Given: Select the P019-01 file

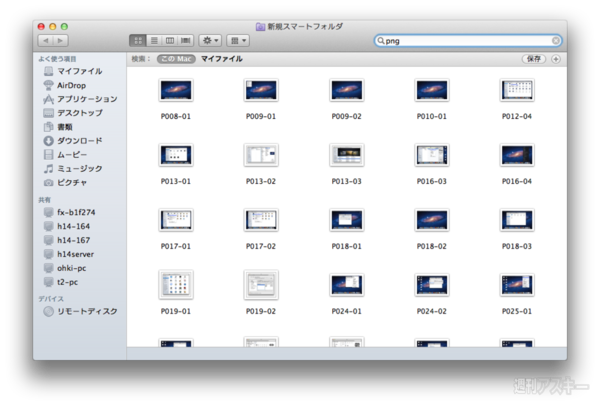Looking at the screenshot, I should click(176, 285).
